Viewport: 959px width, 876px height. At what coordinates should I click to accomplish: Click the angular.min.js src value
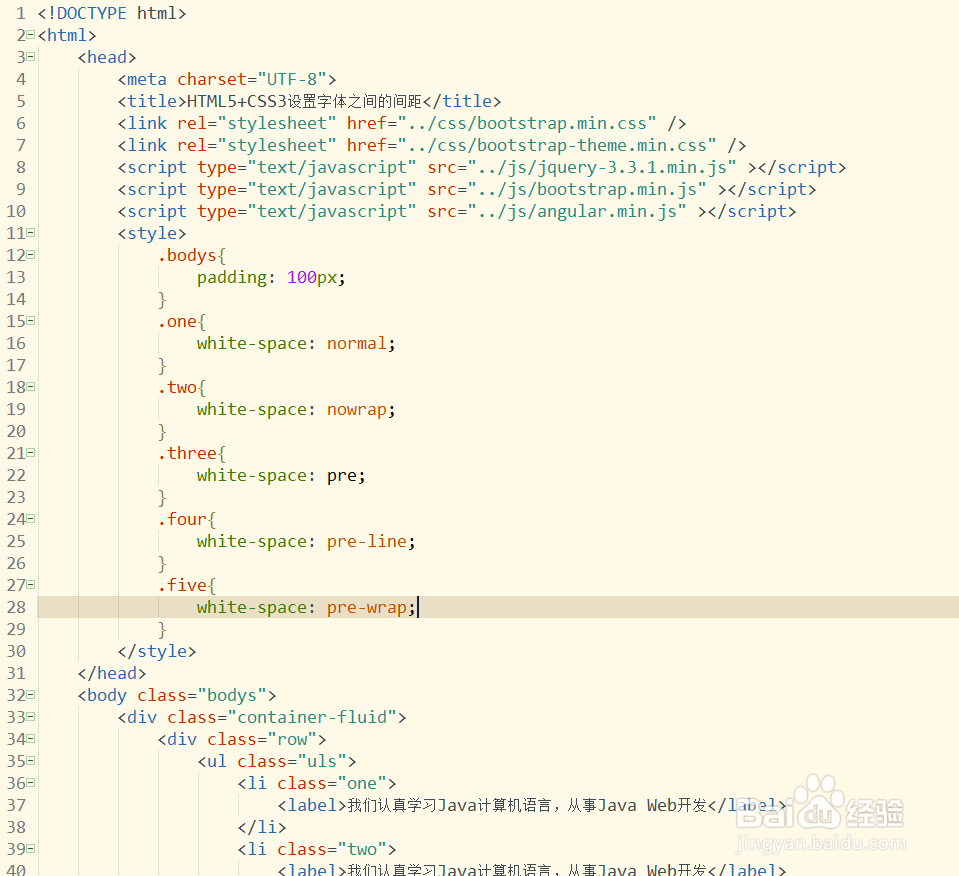coord(577,212)
